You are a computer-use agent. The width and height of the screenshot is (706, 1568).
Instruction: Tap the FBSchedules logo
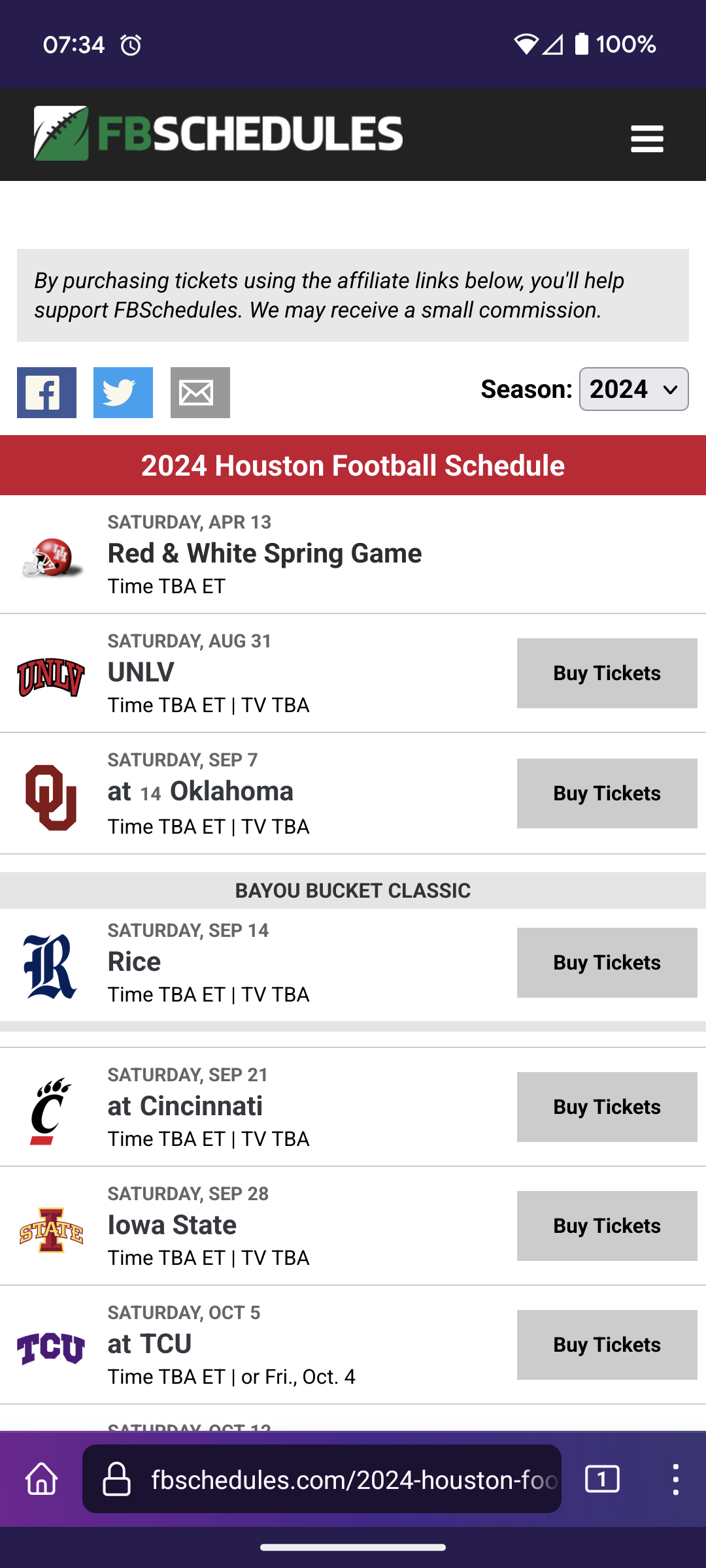[x=218, y=134]
